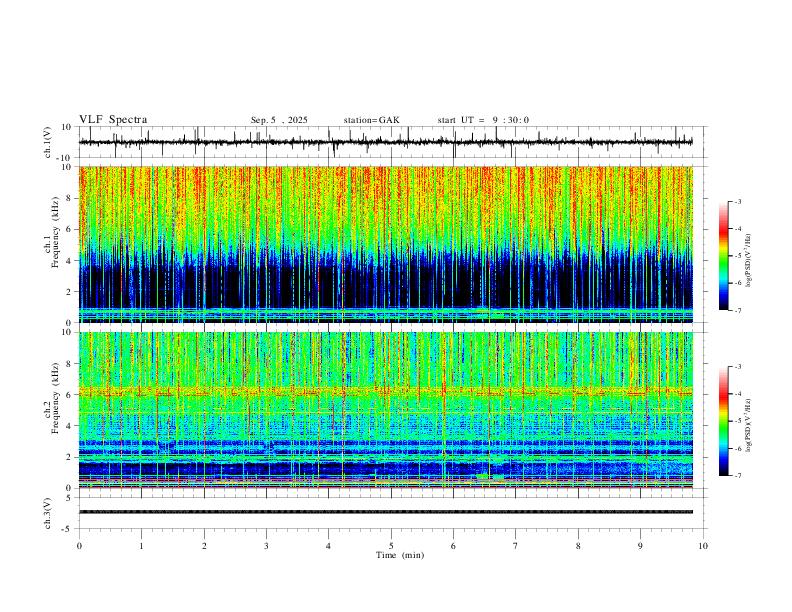792x612 pixels.
Task: Click the time axis tick label "7"
Action: point(516,546)
